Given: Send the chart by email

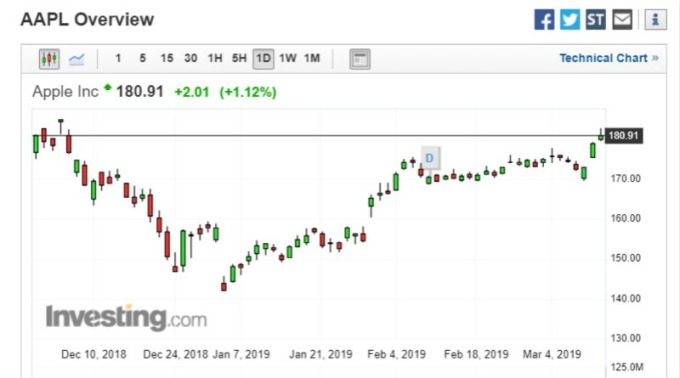Looking at the screenshot, I should pos(622,20).
